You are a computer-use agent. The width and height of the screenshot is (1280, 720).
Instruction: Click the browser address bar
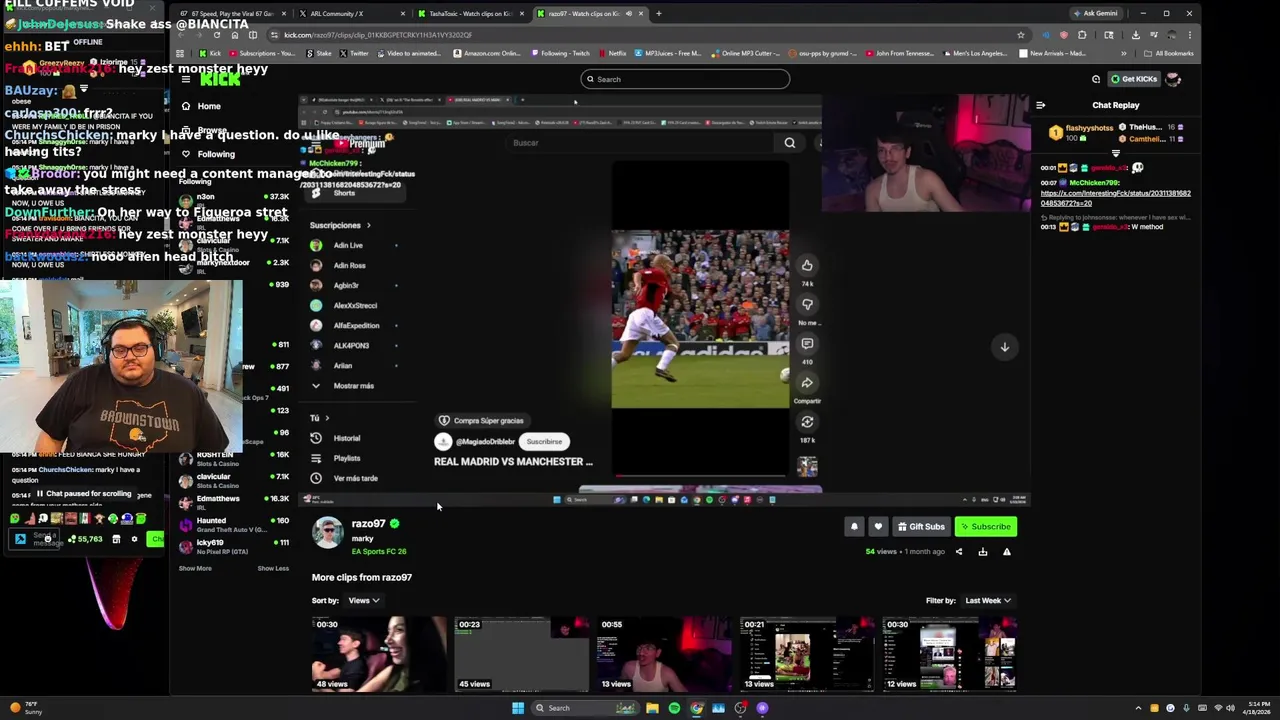pos(640,35)
